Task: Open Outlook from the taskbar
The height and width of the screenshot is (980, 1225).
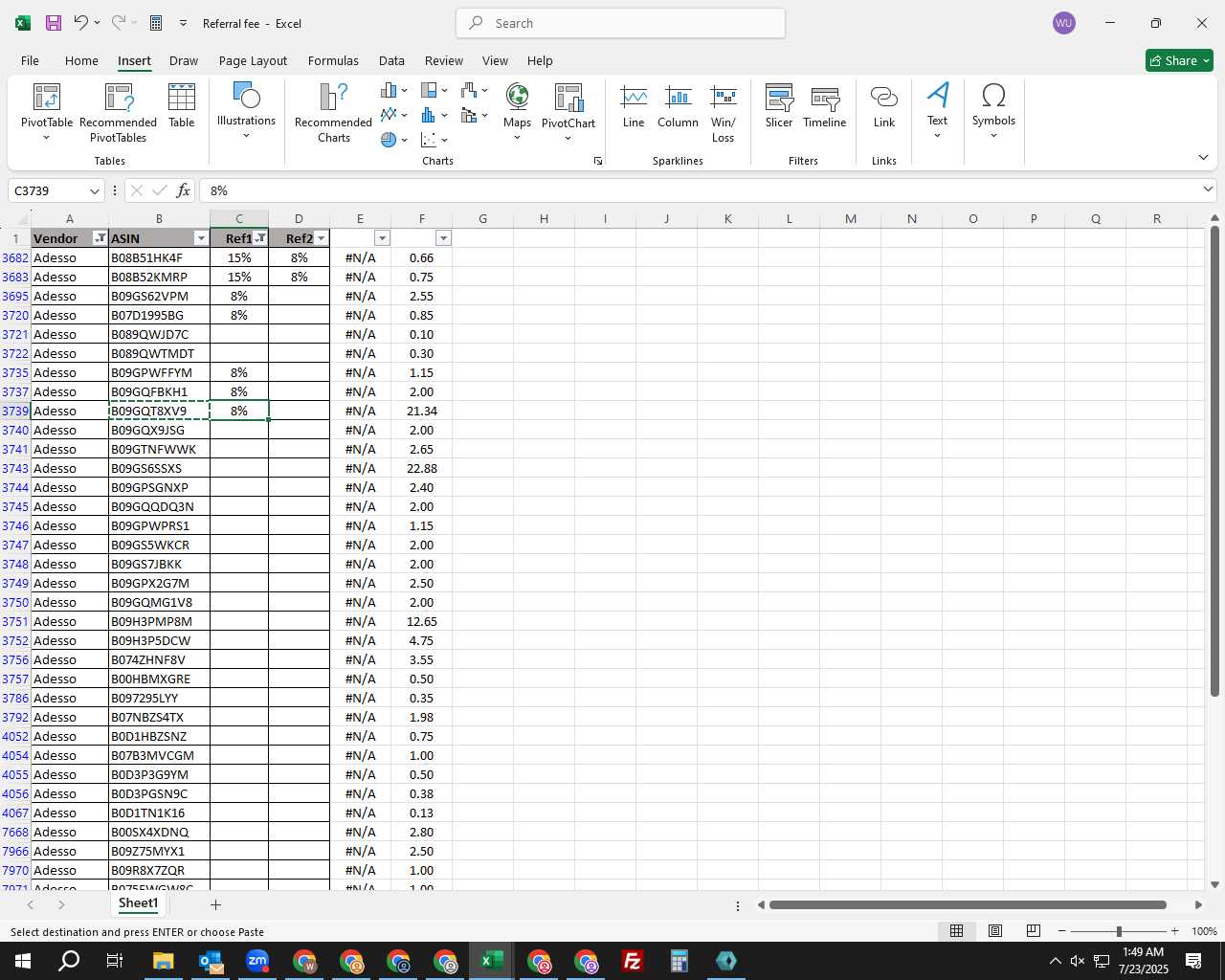Action: [x=211, y=961]
